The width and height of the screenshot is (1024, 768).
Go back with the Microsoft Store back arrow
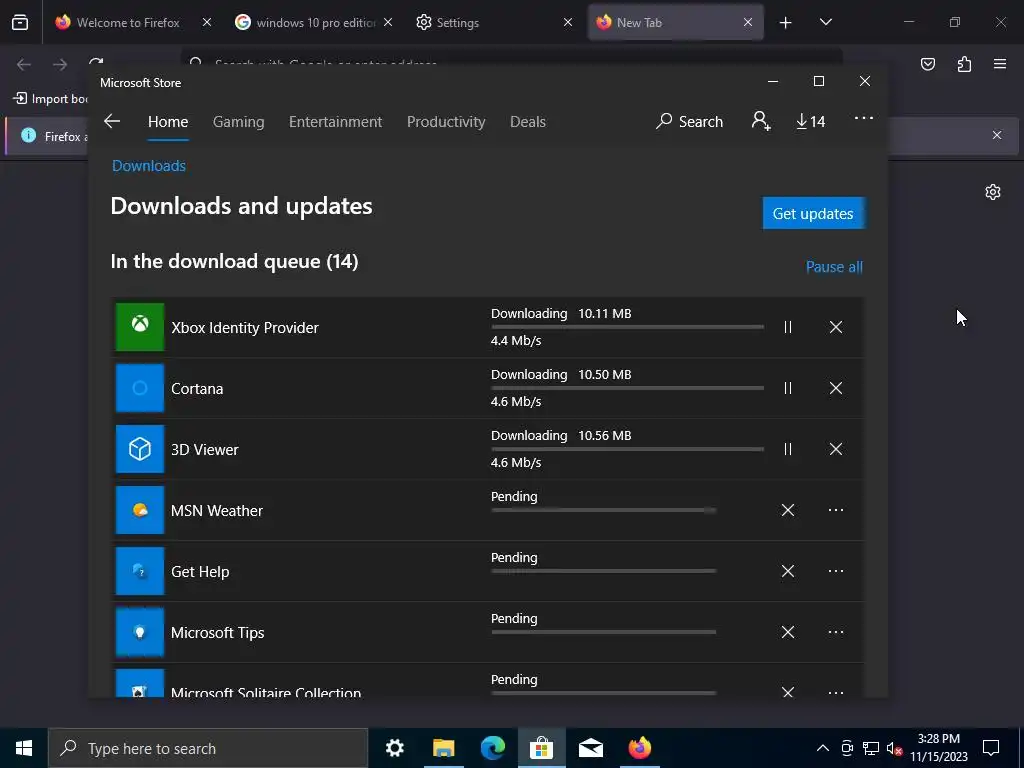(x=112, y=121)
